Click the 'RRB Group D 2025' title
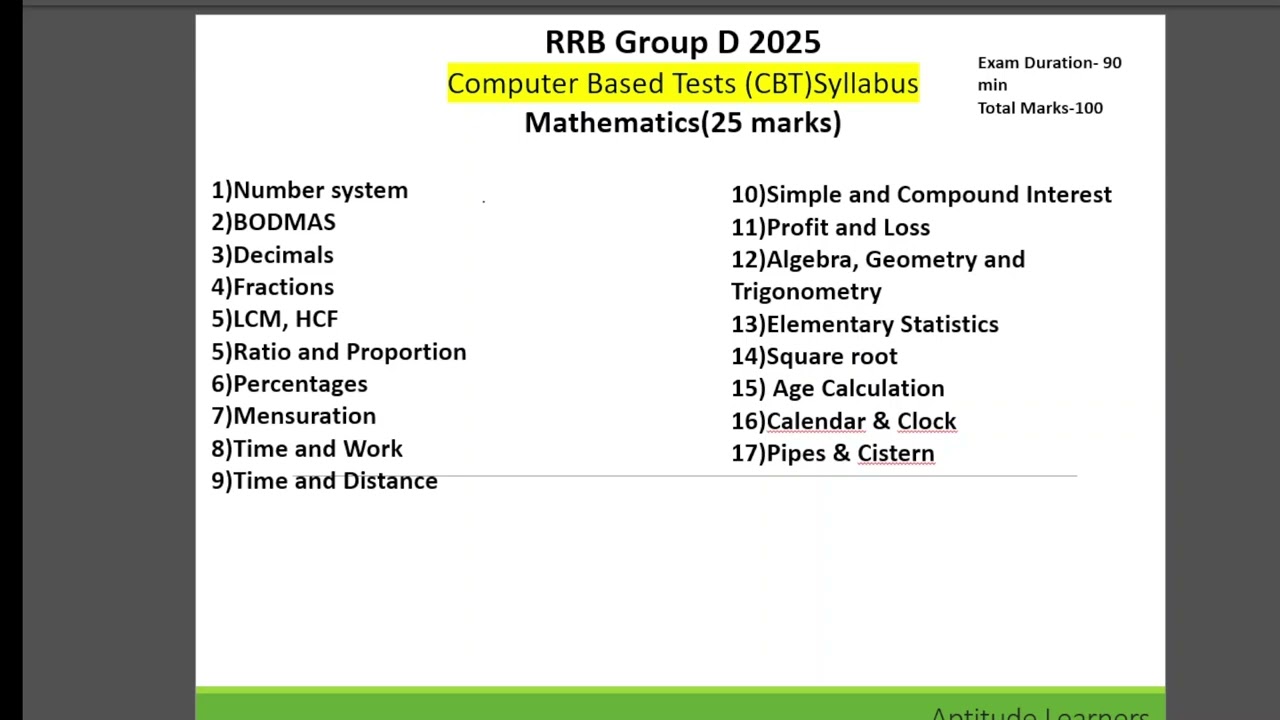Screen dimensions: 1280x720 682,42
